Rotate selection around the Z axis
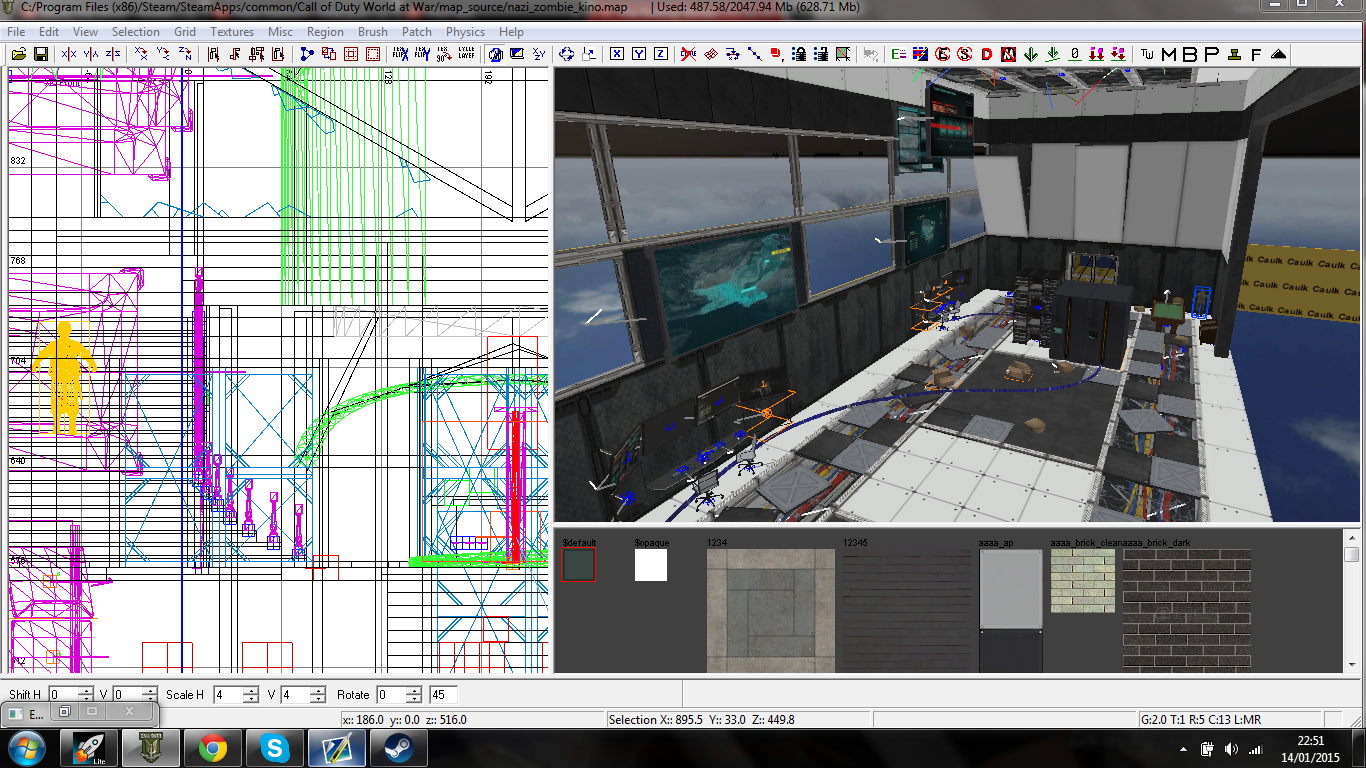 click(x=185, y=54)
